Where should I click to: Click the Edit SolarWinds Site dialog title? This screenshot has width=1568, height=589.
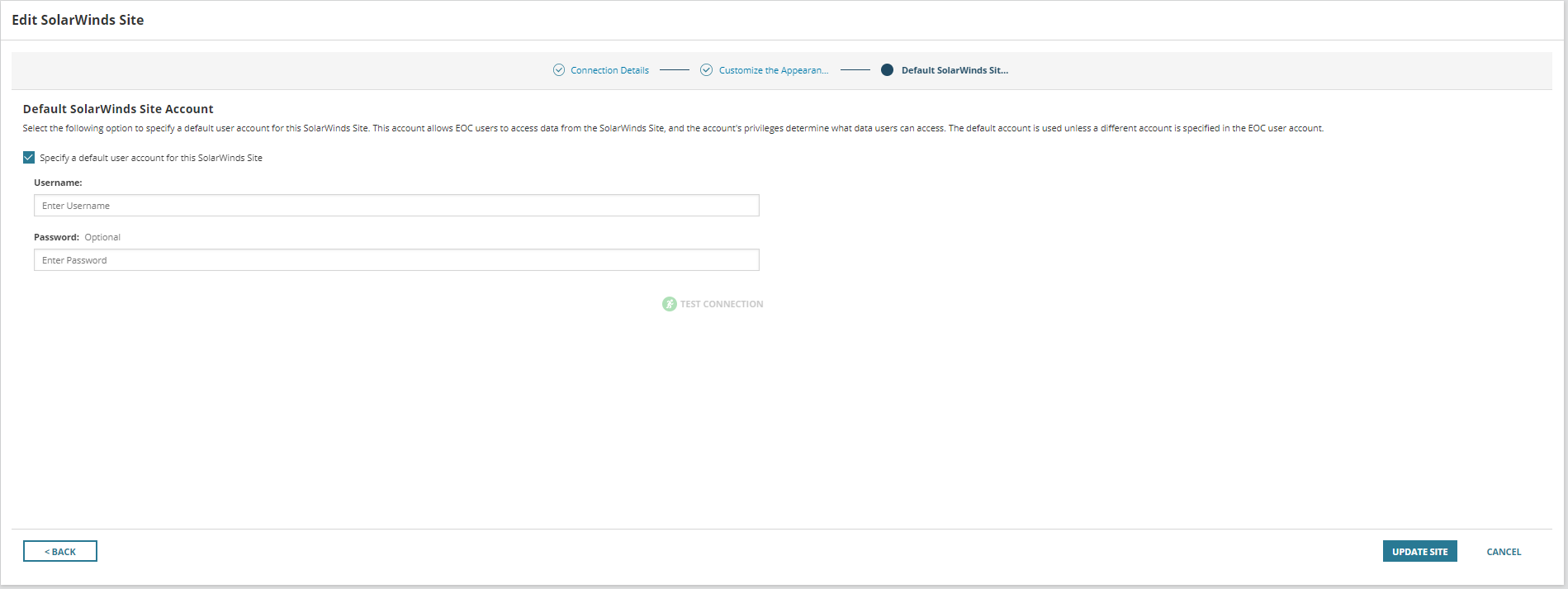click(78, 20)
